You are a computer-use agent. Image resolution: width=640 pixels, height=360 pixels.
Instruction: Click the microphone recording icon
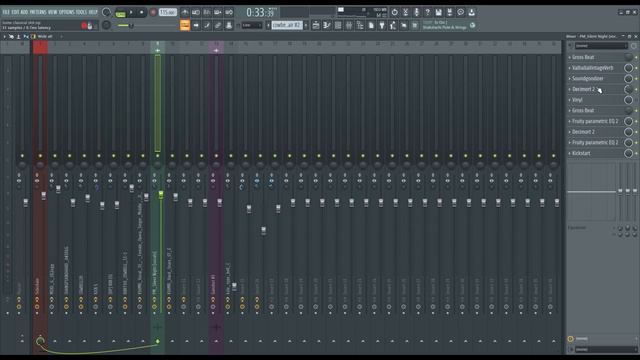click(416, 13)
